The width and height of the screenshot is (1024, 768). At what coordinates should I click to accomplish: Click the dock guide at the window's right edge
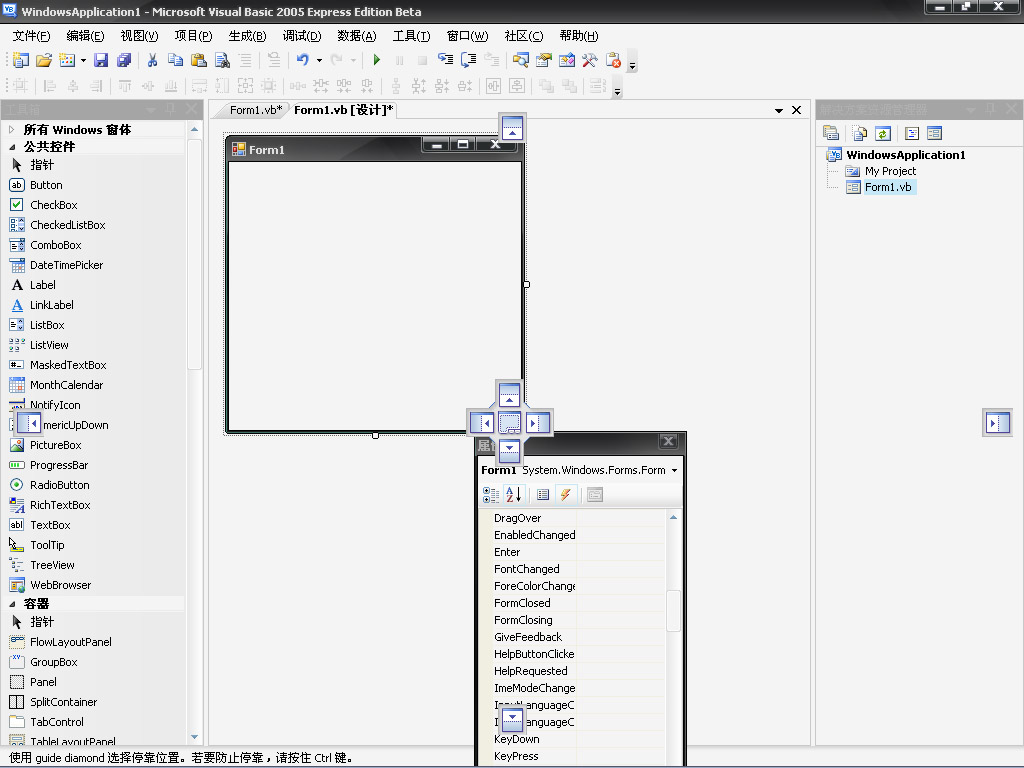click(997, 423)
